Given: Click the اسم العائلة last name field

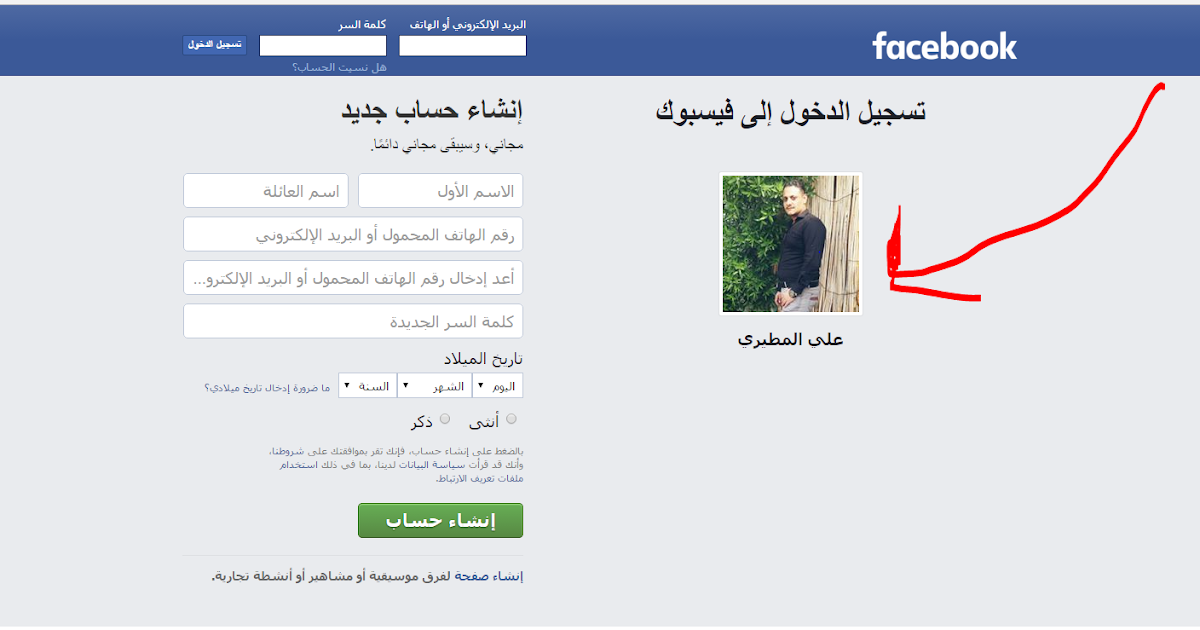Looking at the screenshot, I should click(x=266, y=191).
